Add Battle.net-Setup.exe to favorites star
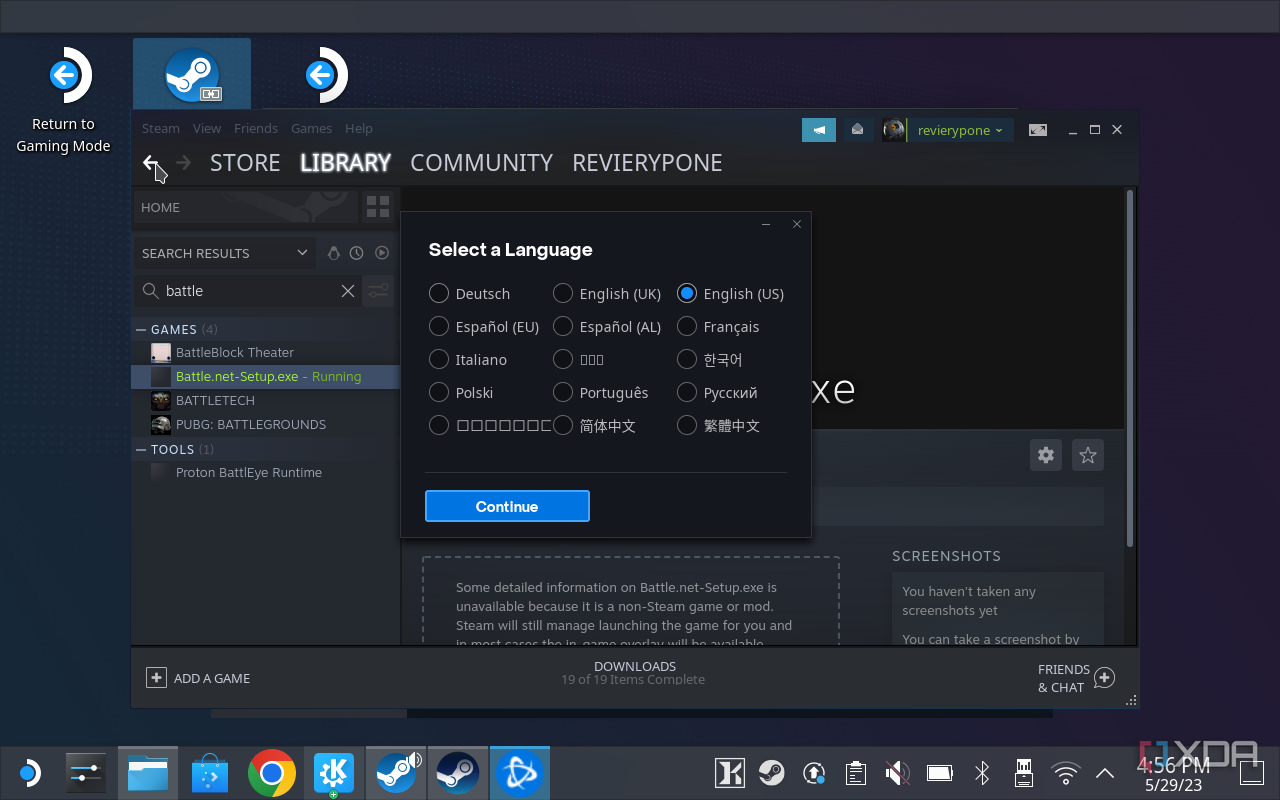The image size is (1280, 800). pyautogui.click(x=1088, y=455)
